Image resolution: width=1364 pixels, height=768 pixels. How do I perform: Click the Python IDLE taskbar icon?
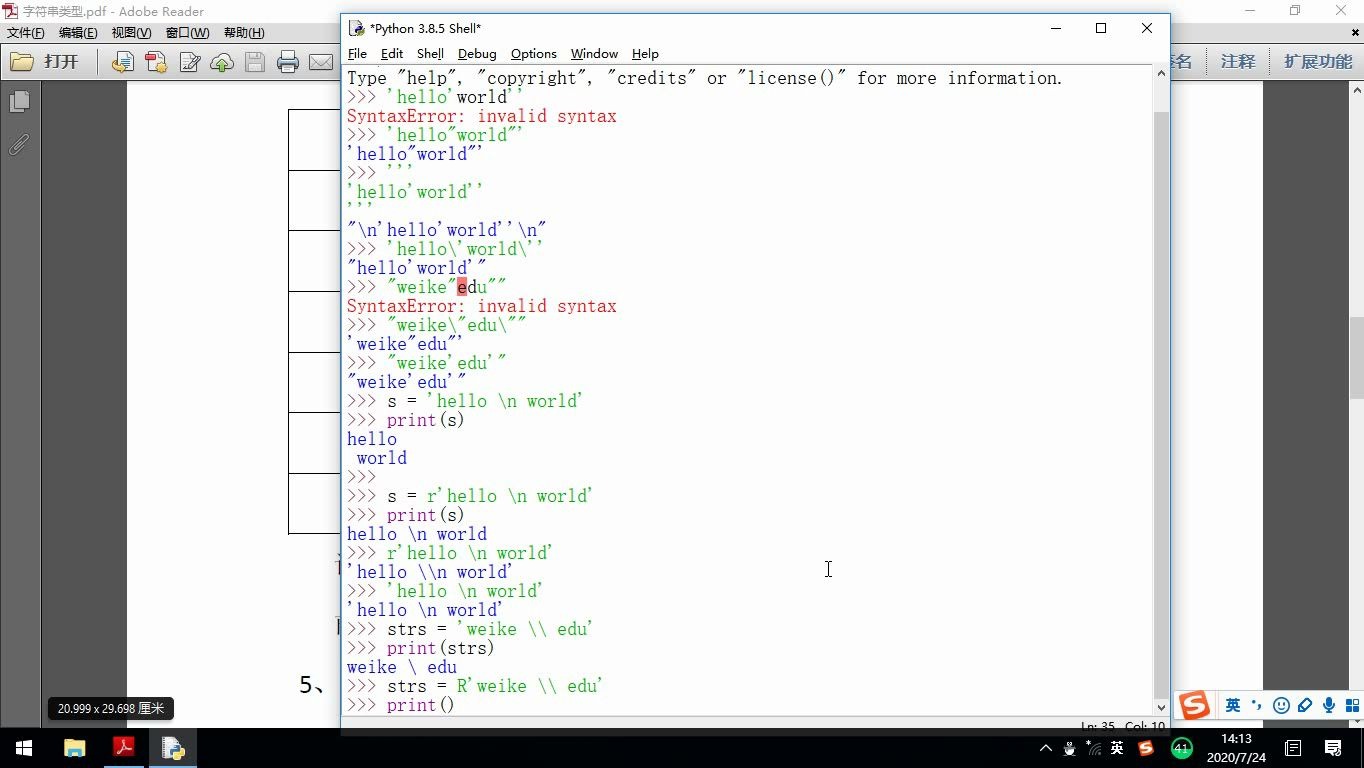[173, 747]
